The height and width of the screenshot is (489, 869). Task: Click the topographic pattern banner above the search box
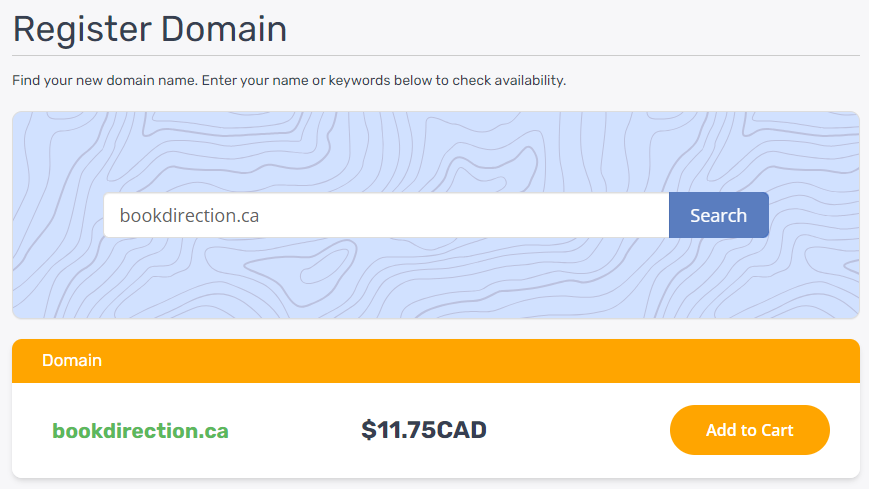pos(436,151)
